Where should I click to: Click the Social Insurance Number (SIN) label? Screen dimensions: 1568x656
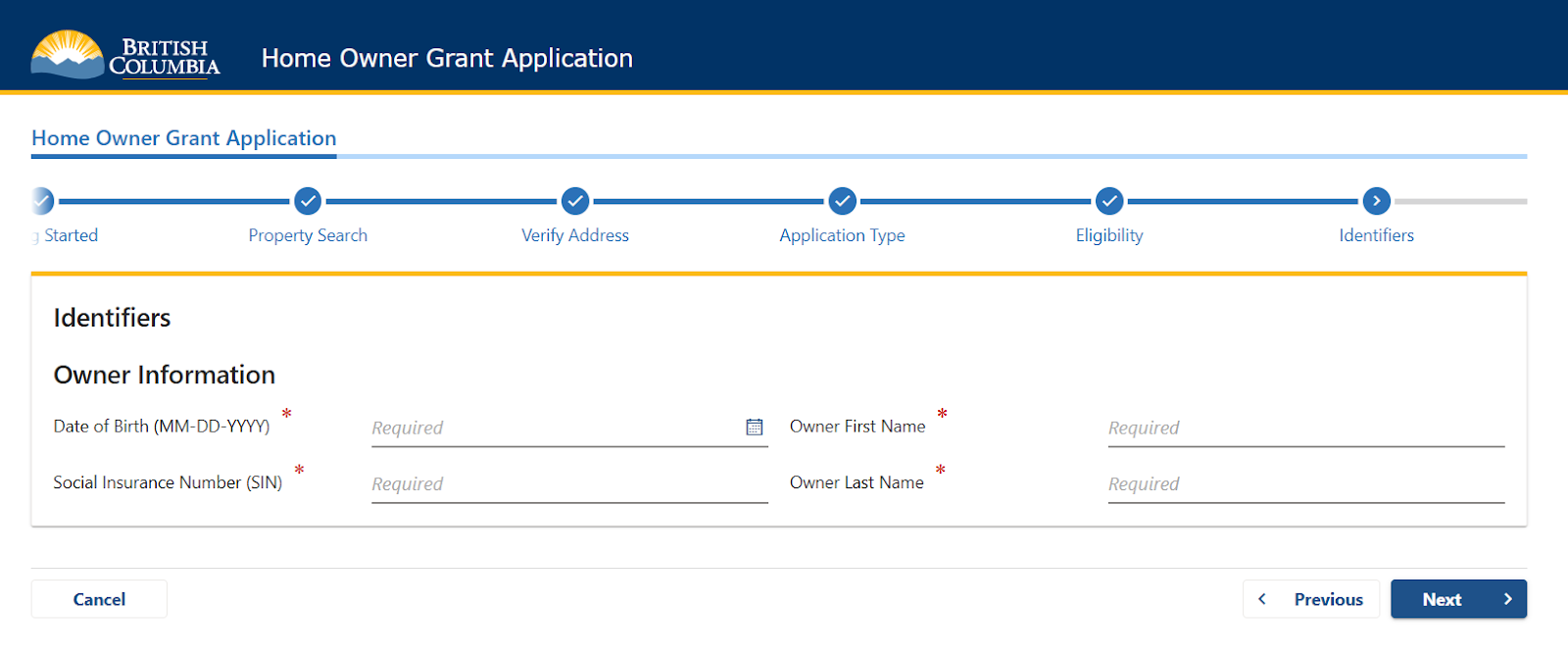168,482
